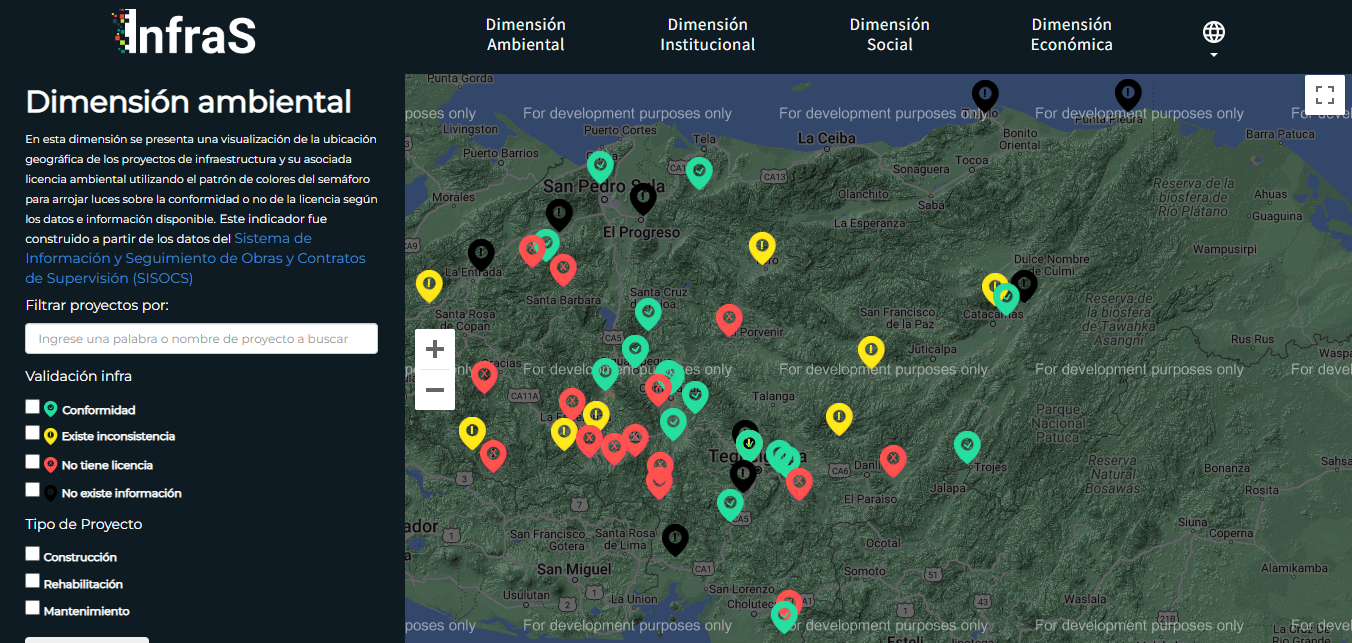
Task: Expand the language dropdown arrow below globe
Action: click(x=1214, y=55)
